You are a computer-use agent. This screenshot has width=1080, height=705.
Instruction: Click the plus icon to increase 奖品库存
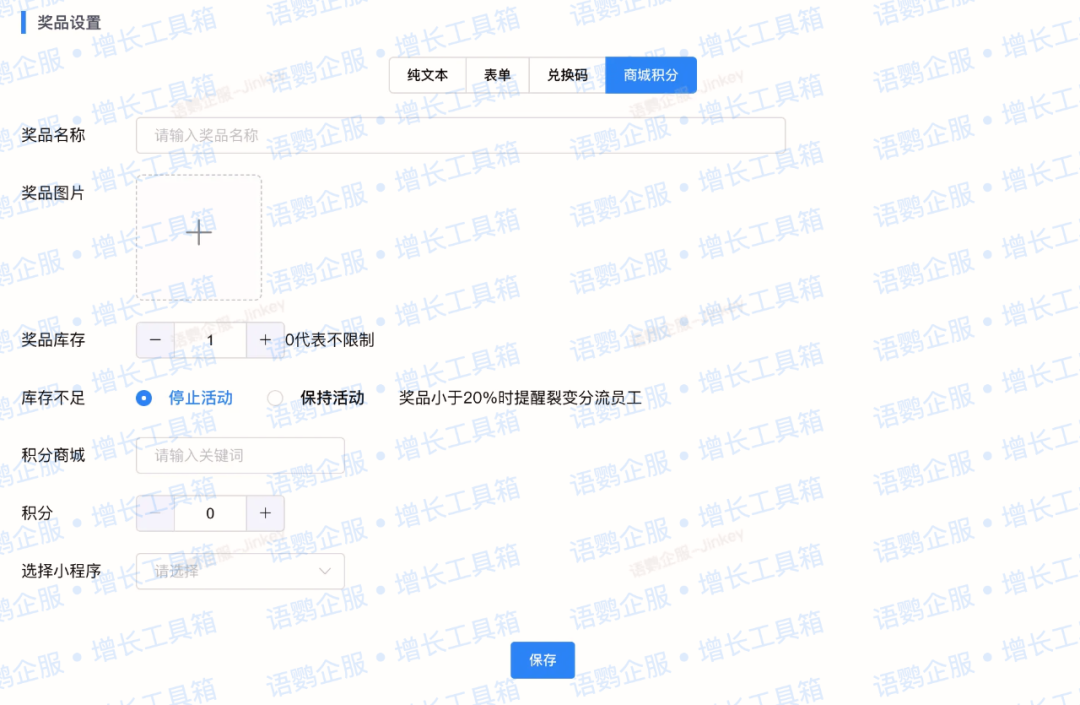[265, 340]
